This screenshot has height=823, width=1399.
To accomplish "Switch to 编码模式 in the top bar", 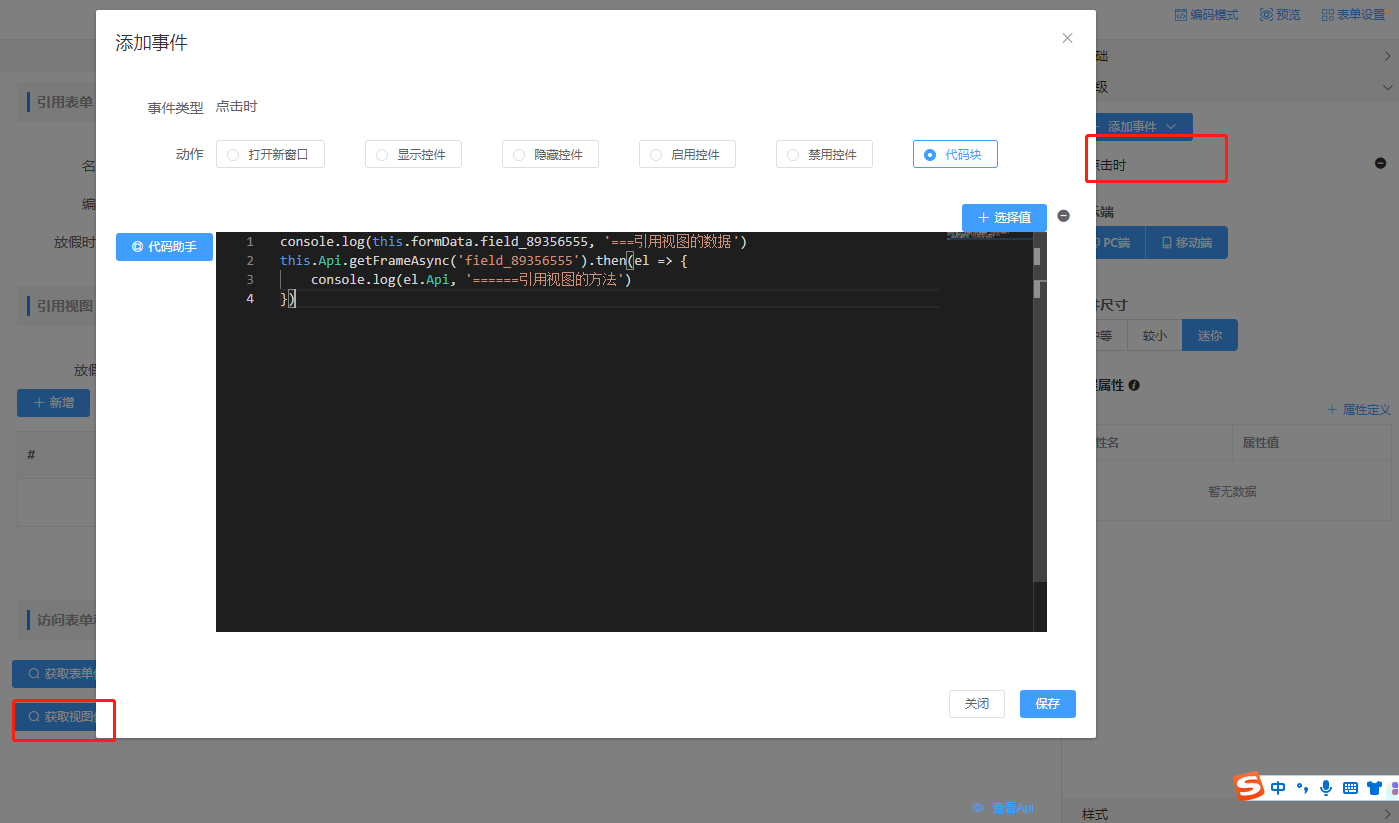I will click(x=1207, y=15).
